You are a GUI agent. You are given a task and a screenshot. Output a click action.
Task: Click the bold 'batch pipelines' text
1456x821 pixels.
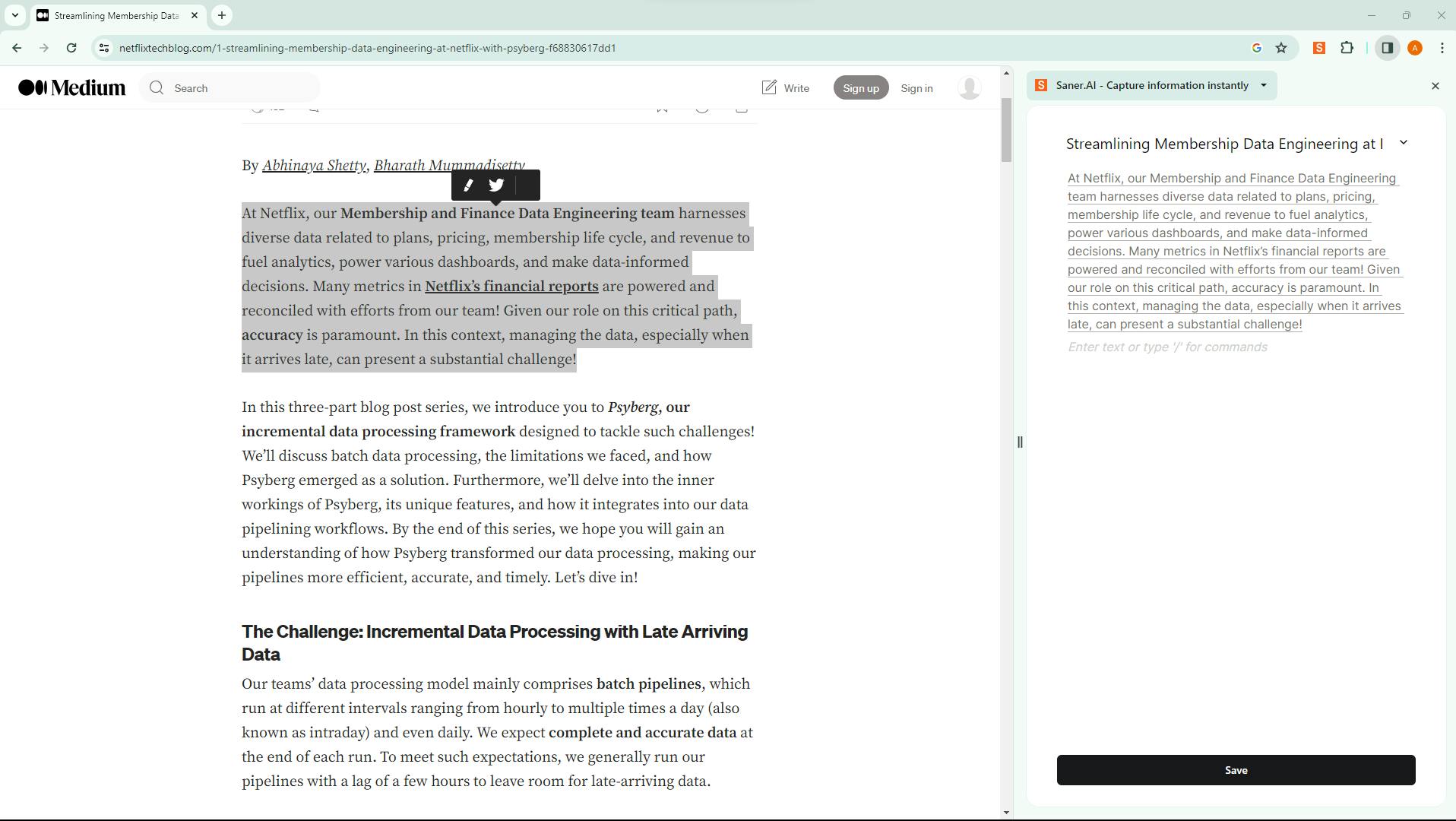tap(648, 684)
